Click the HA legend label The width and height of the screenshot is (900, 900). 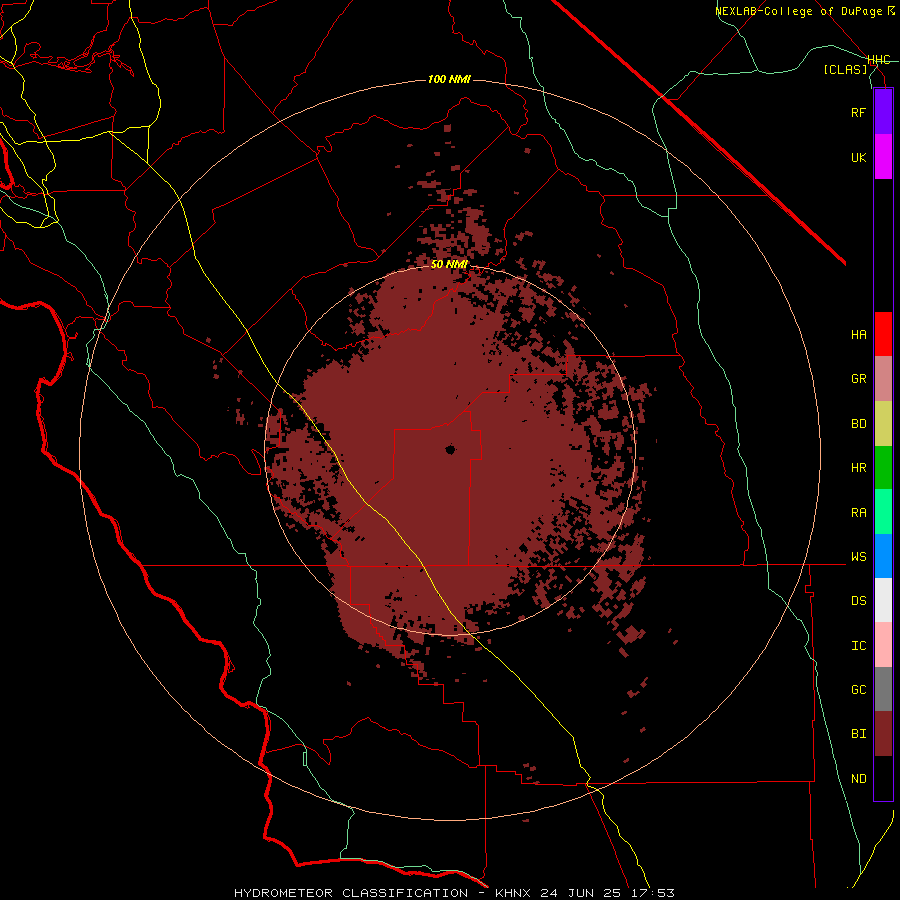pyautogui.click(x=858, y=335)
